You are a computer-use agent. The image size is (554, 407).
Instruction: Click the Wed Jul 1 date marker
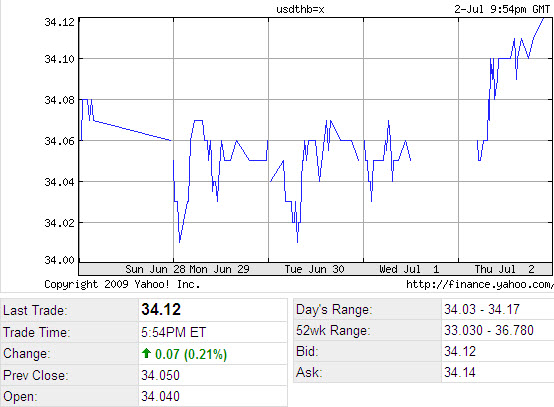coord(409,269)
